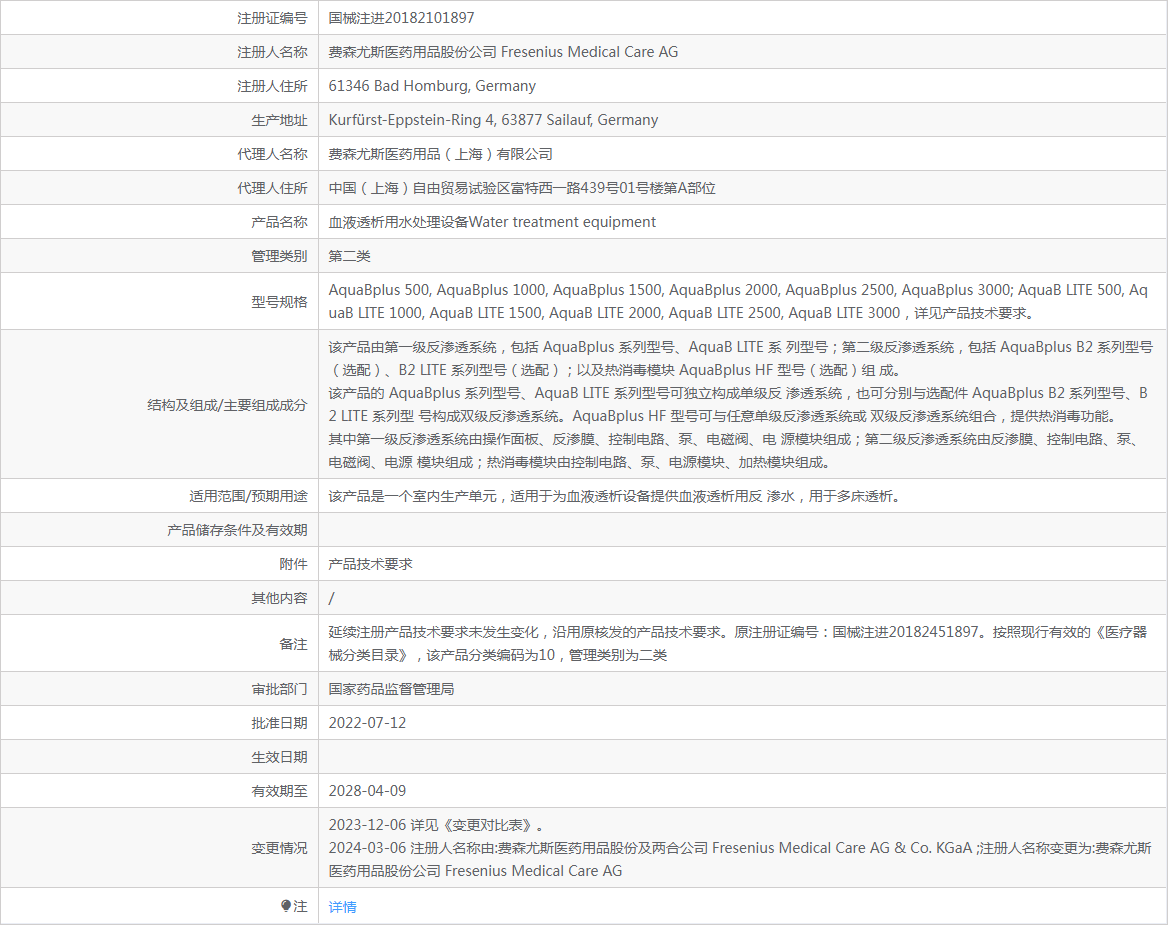The image size is (1169, 929).
Task: Open the 详情 link in the 注 row
Action: pos(342,907)
